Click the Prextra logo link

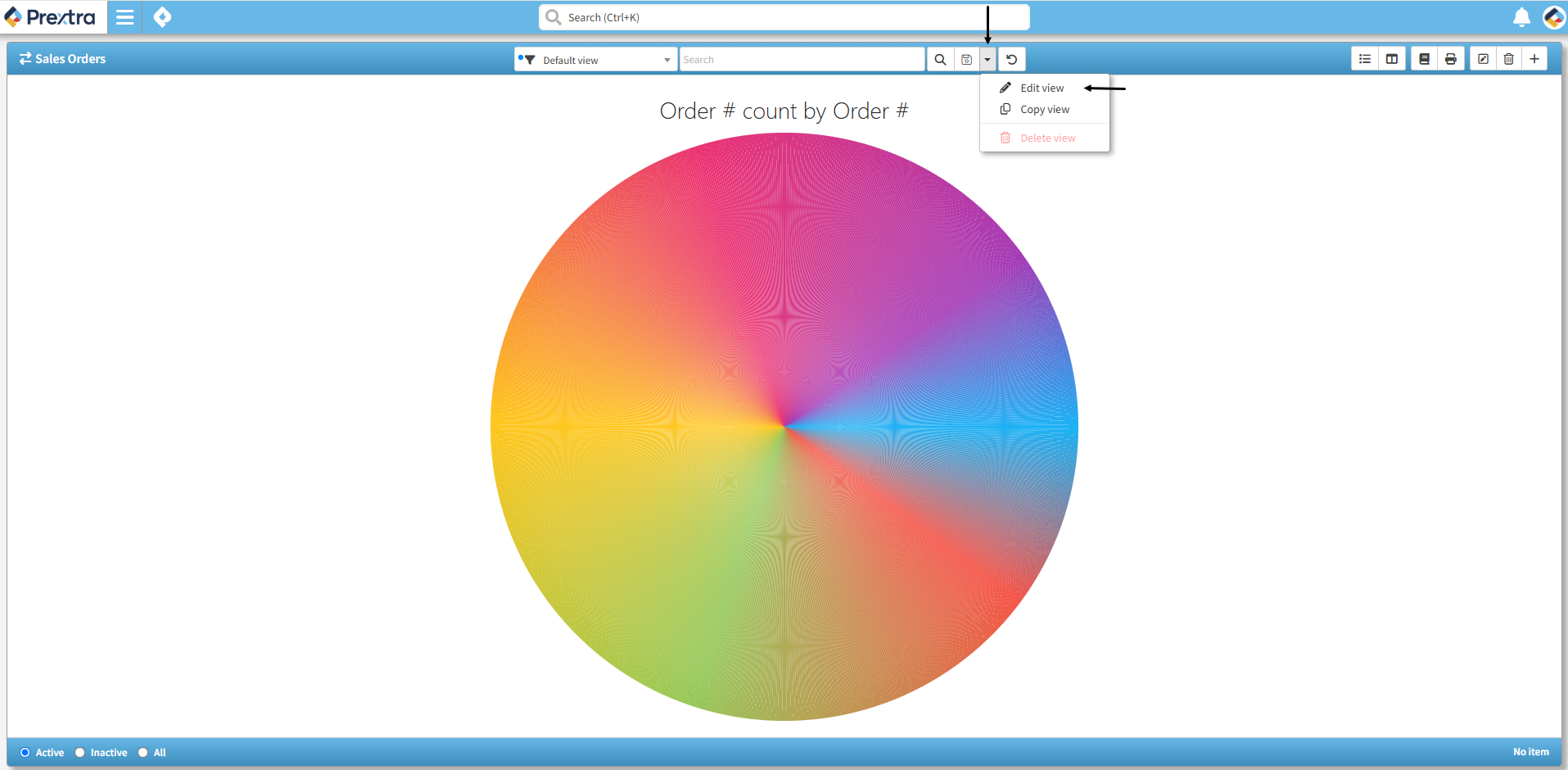[x=51, y=17]
